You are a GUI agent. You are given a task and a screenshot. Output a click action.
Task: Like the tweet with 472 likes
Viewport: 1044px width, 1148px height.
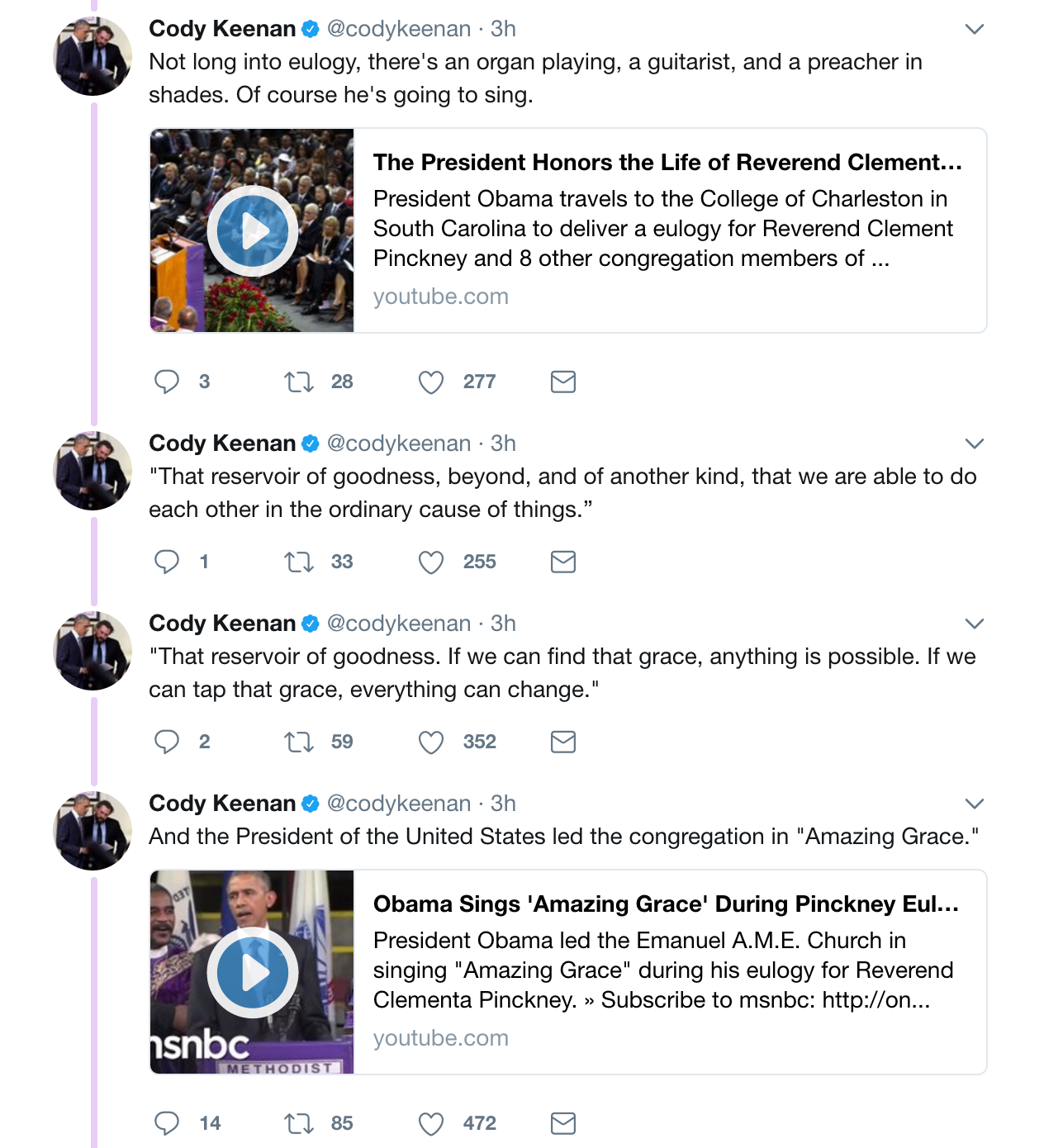[431, 1123]
